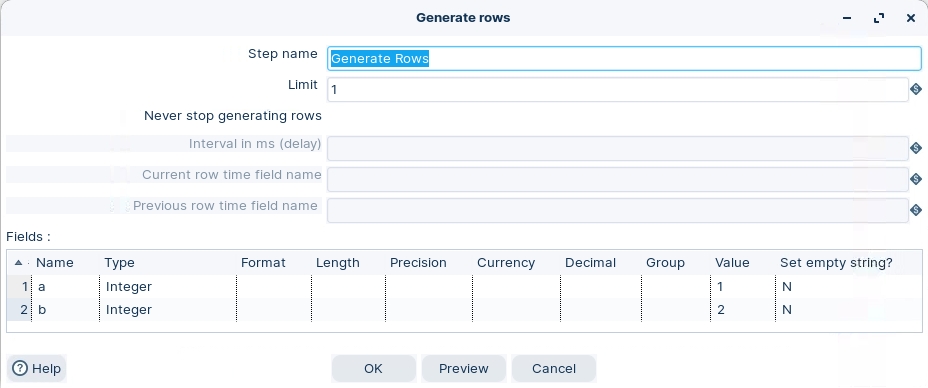Screen dimensions: 928x388
Task: Minimize the Generate rows dialog
Action: click(x=847, y=18)
